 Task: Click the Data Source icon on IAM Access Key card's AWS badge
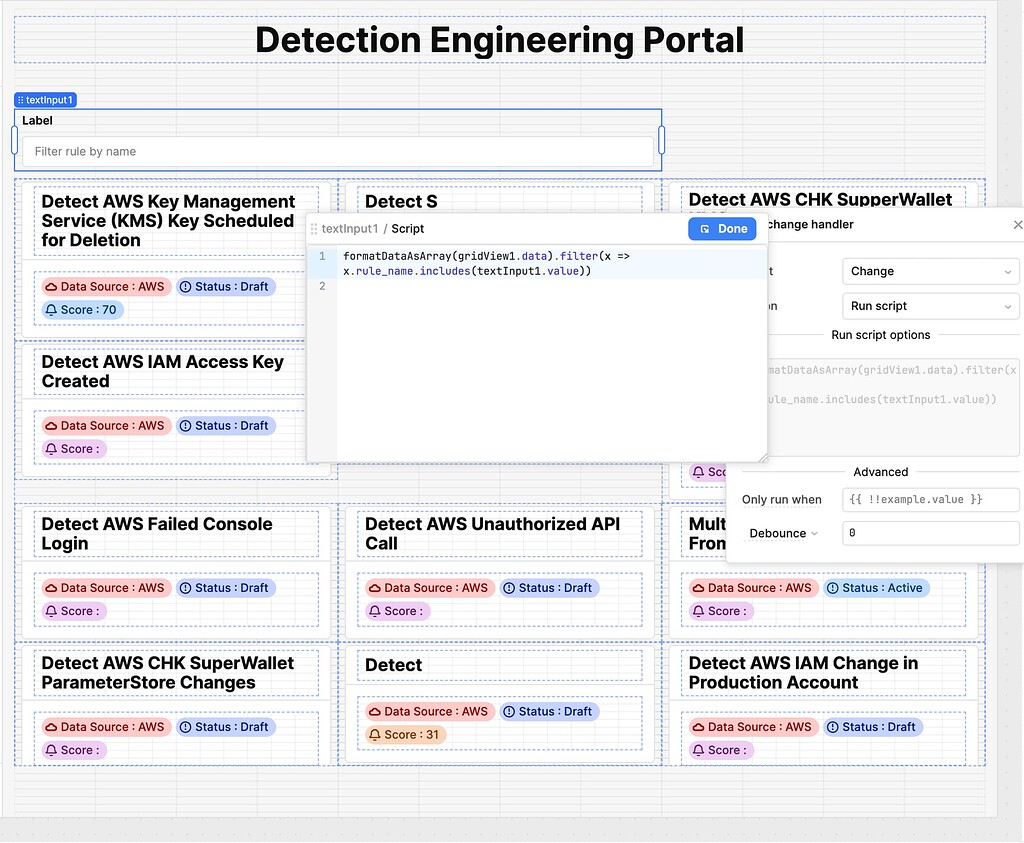pos(52,425)
